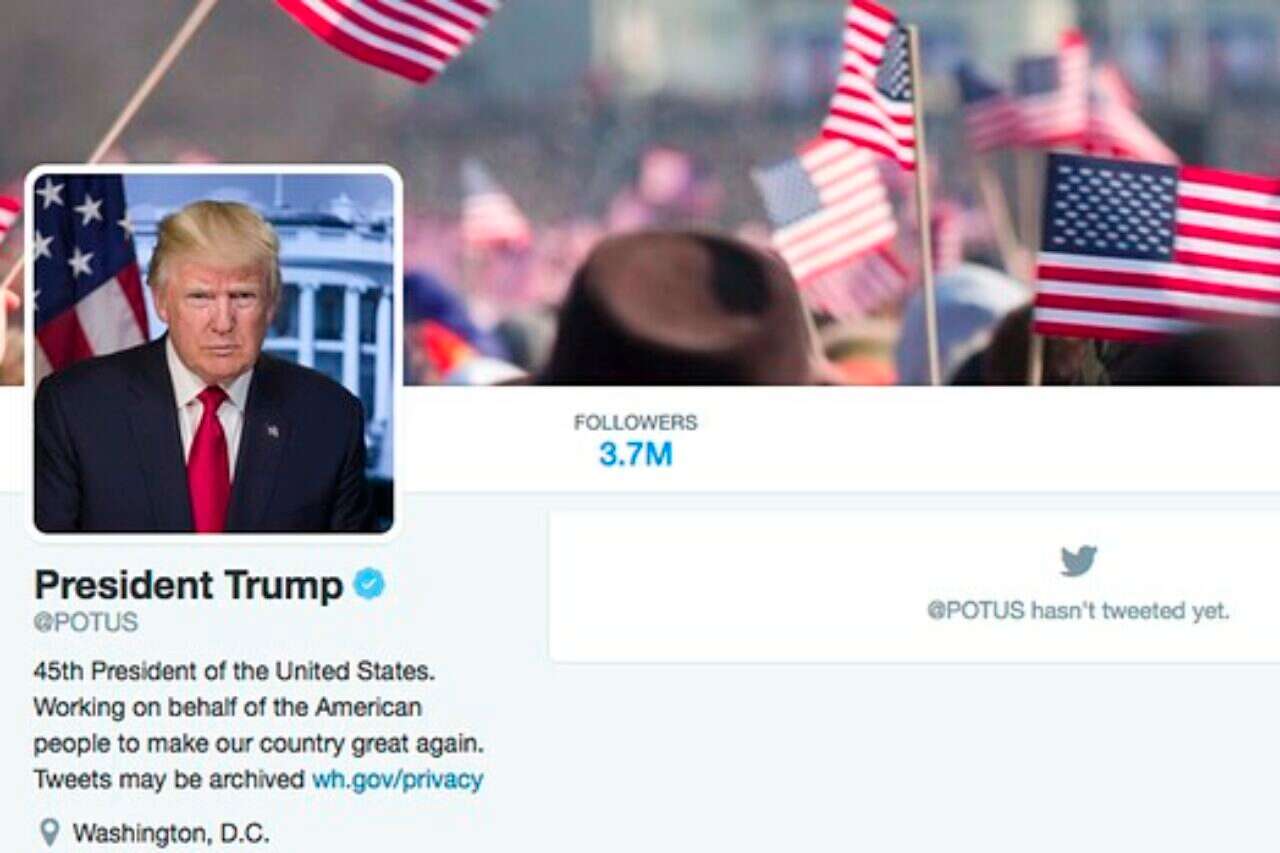Click the @POTUS handle below the name
Screen dimensions: 1280x853
86,622
